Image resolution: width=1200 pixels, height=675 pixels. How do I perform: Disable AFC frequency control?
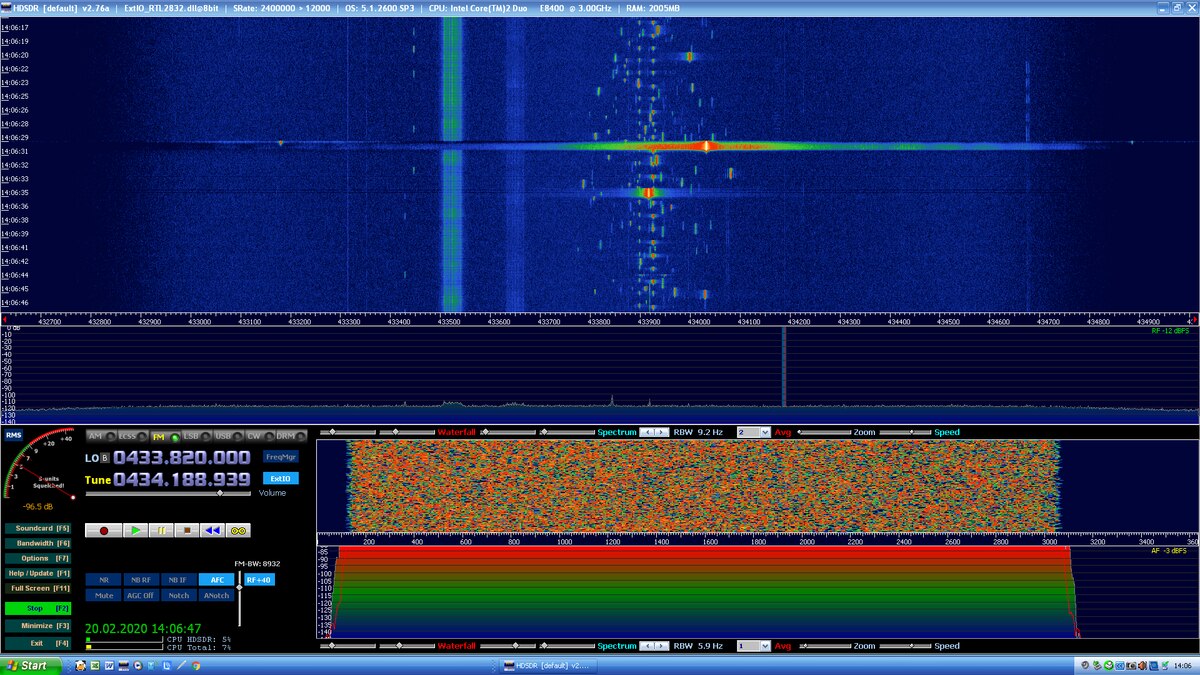pyautogui.click(x=216, y=580)
